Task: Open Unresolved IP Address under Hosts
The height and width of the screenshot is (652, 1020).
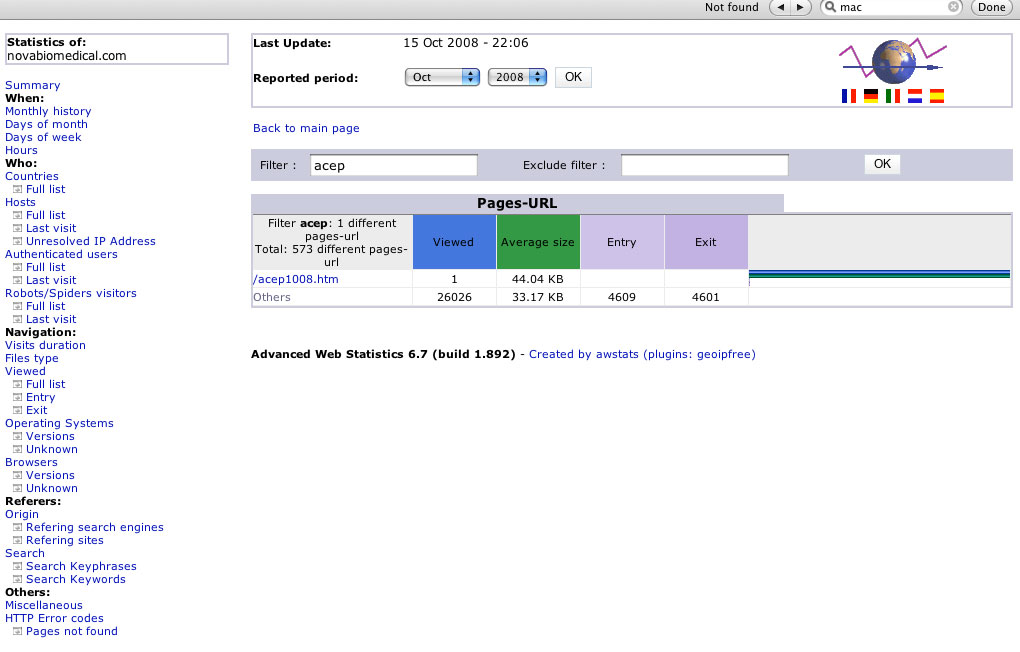Action: (x=90, y=241)
